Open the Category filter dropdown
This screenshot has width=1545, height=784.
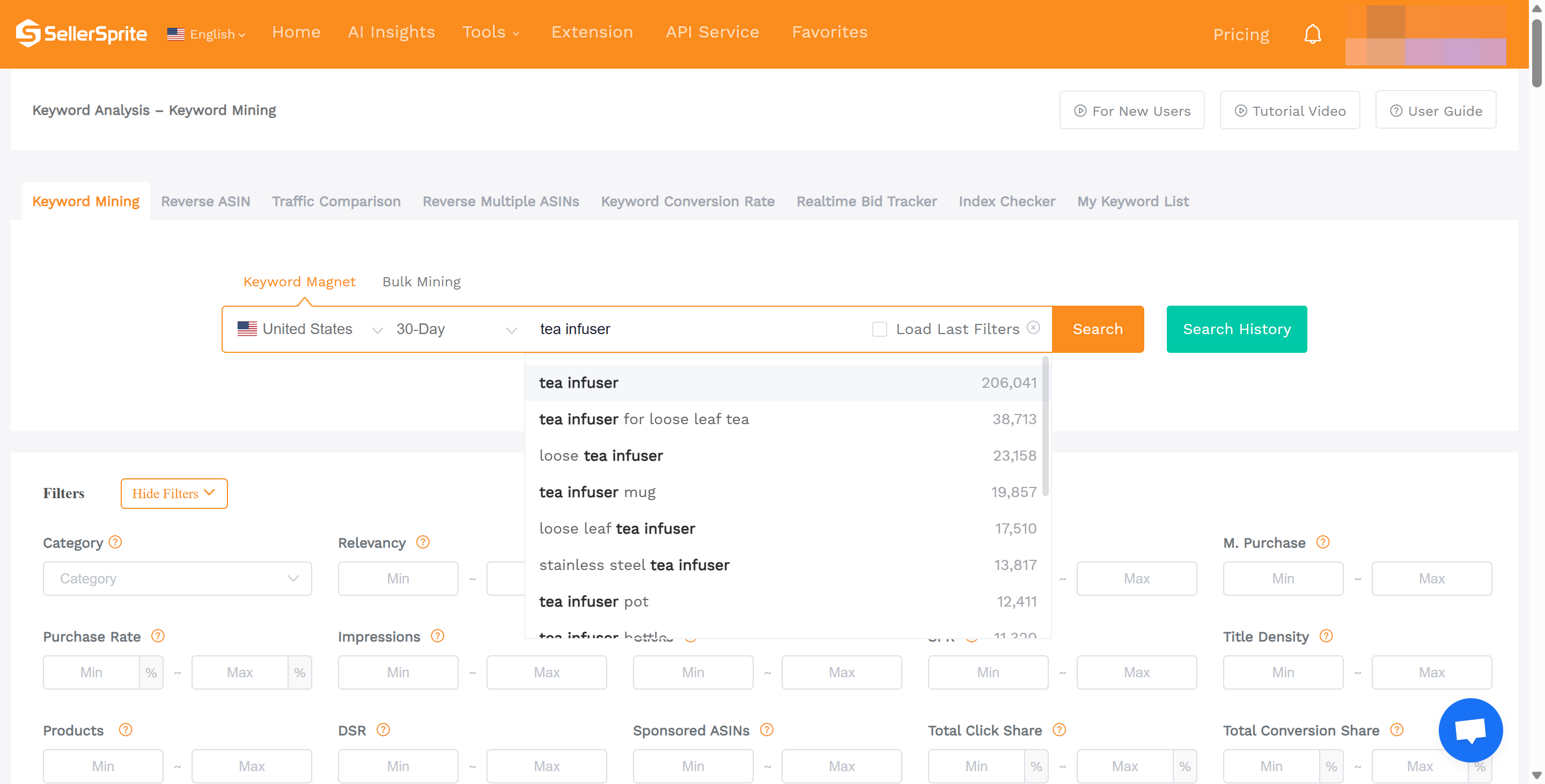[x=177, y=579]
